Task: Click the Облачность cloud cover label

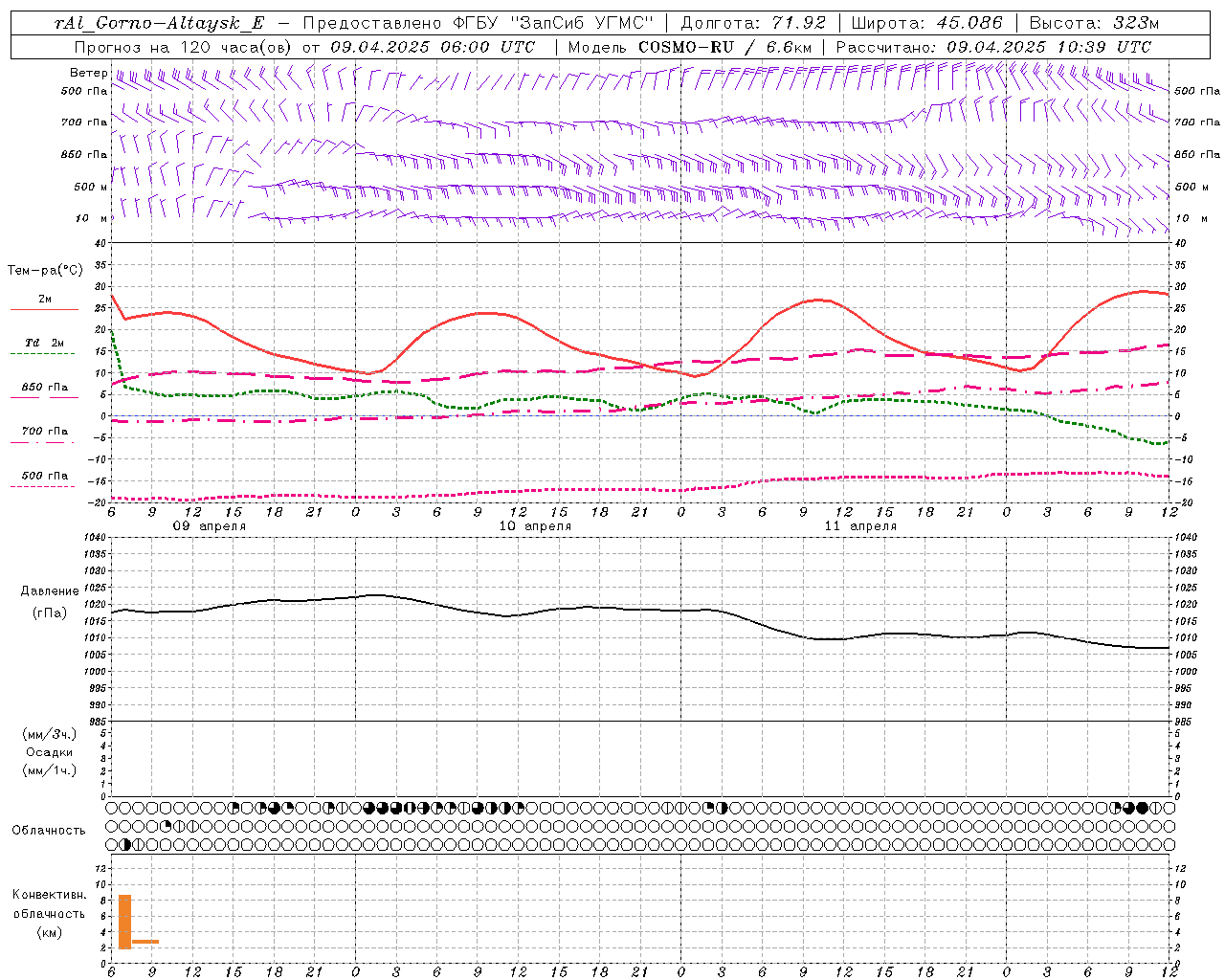Action: click(x=49, y=831)
